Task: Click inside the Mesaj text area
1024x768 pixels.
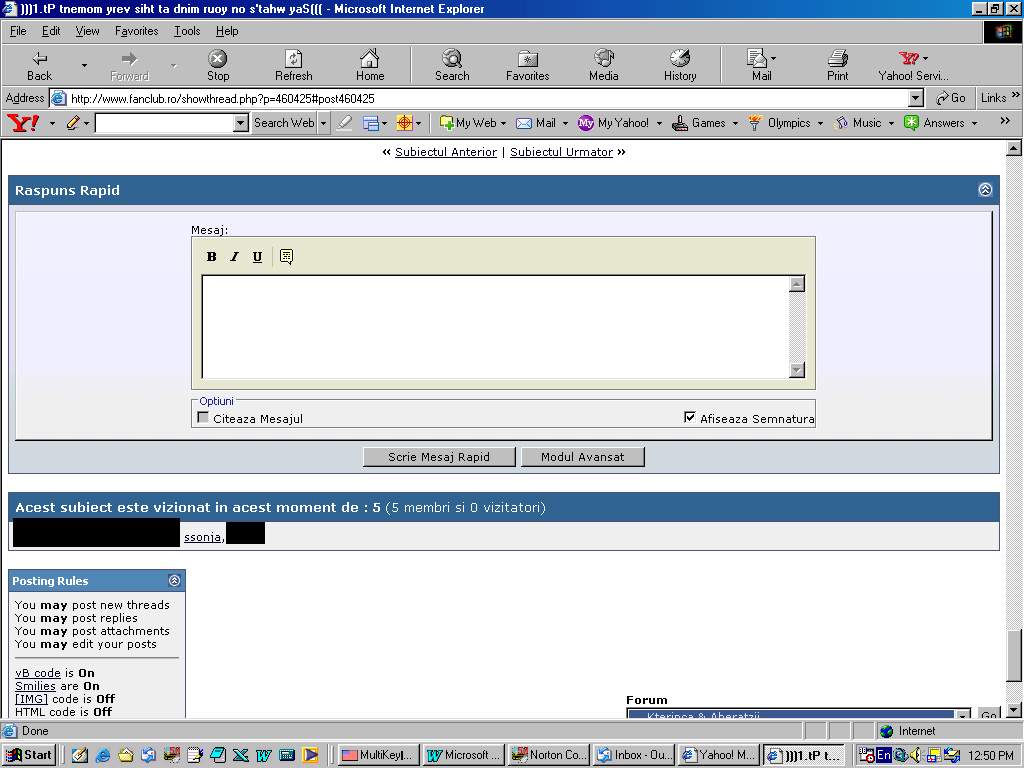Action: 495,327
